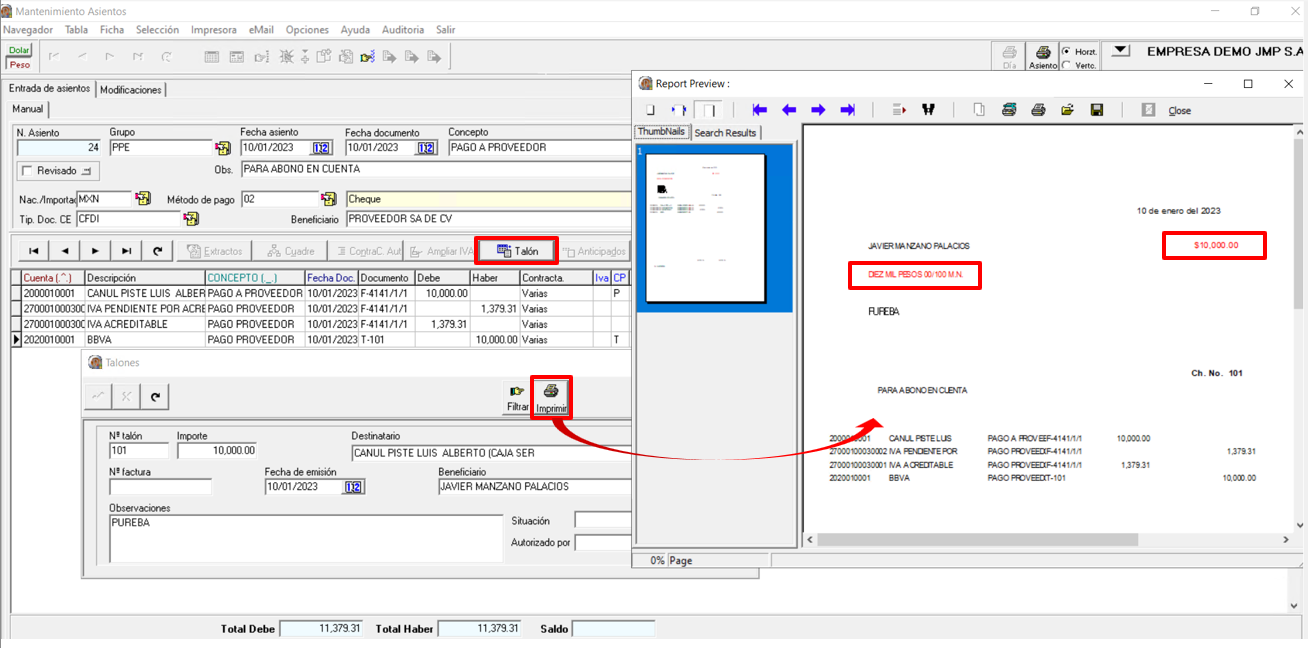Open the Tabla menu

point(76,30)
